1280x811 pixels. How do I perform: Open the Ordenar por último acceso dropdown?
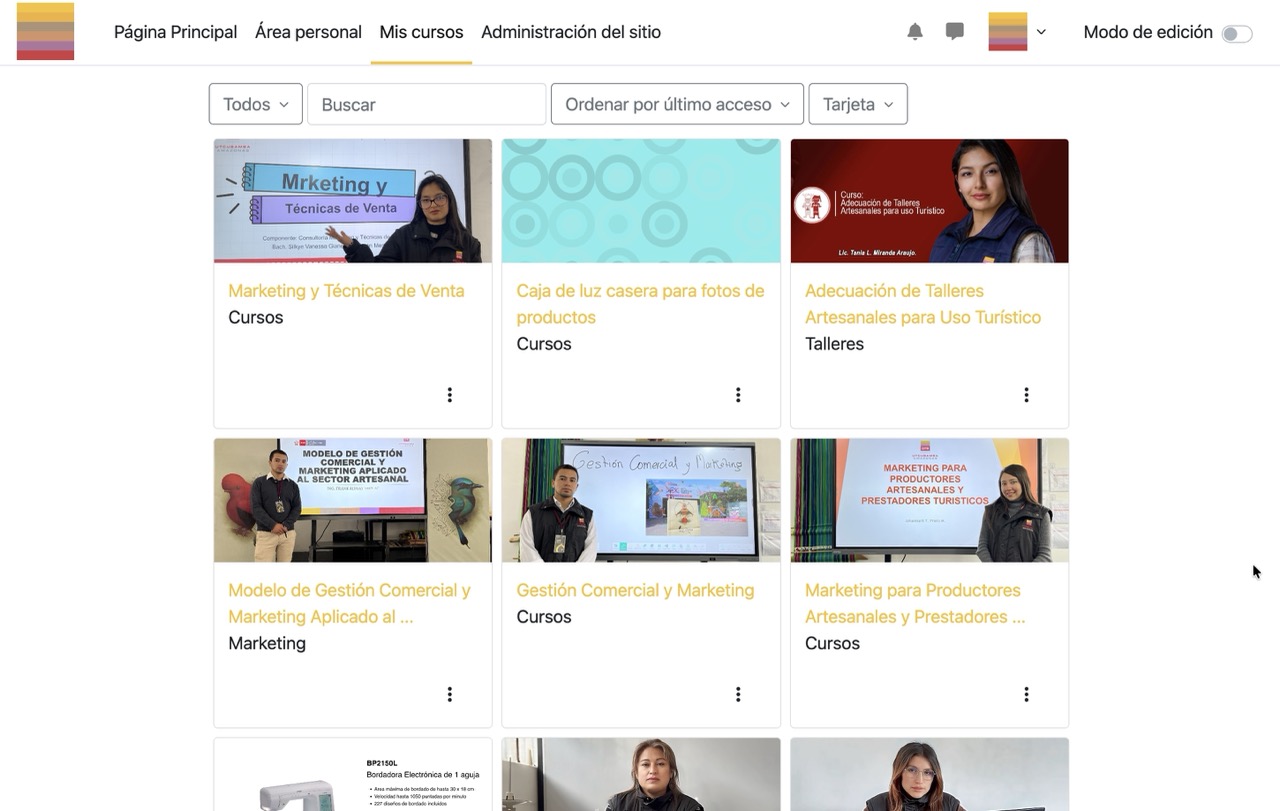pos(677,103)
